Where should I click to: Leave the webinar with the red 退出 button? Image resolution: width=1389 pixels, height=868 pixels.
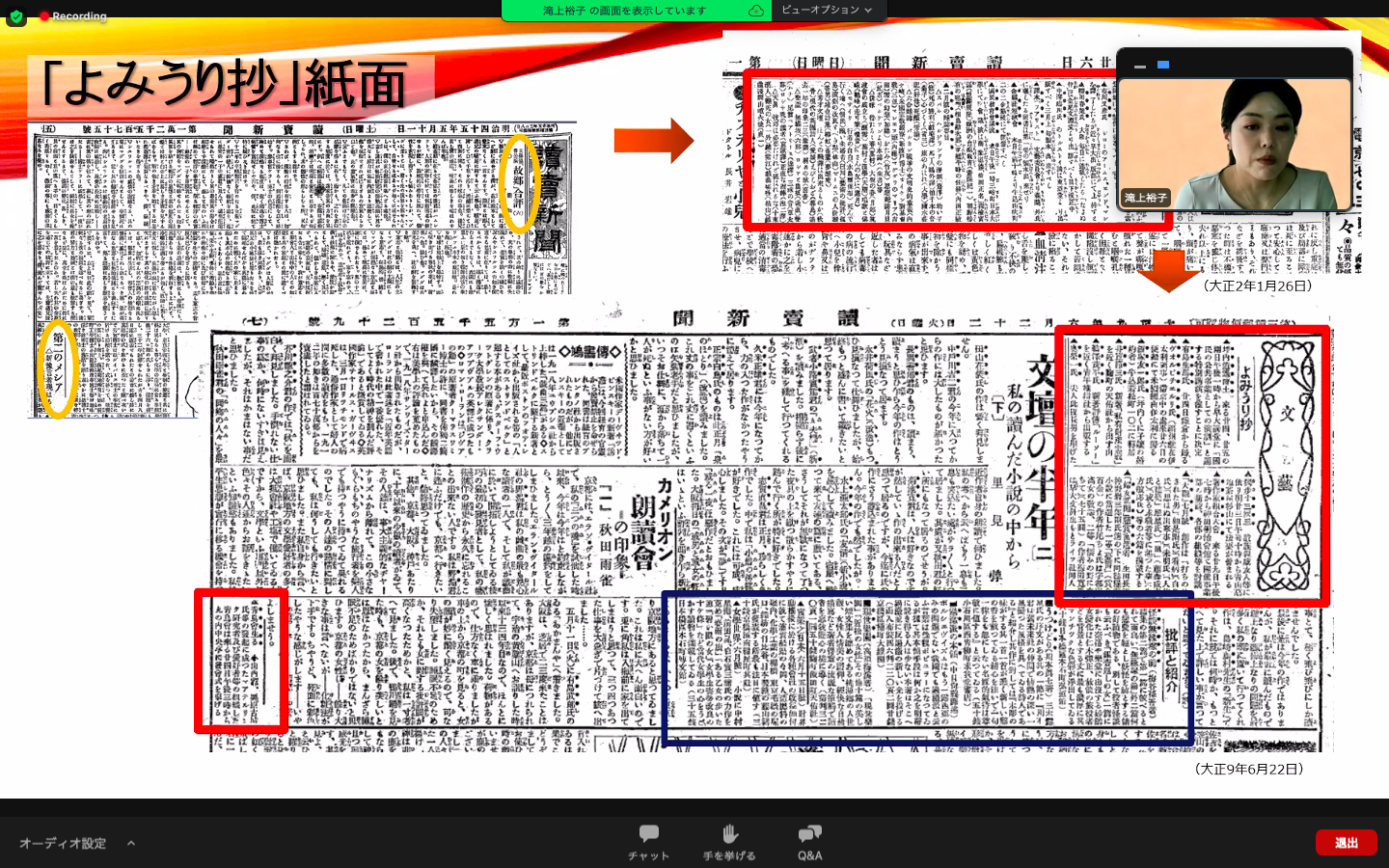[1346, 843]
